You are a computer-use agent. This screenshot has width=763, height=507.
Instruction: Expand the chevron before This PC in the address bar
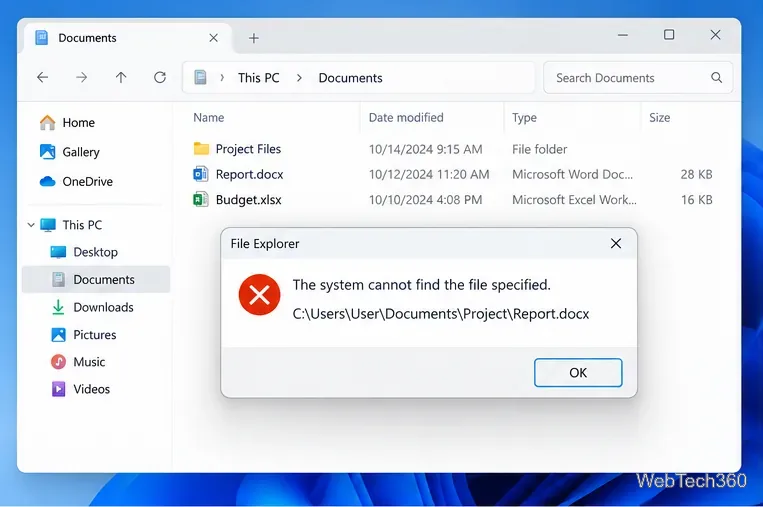click(x=222, y=77)
